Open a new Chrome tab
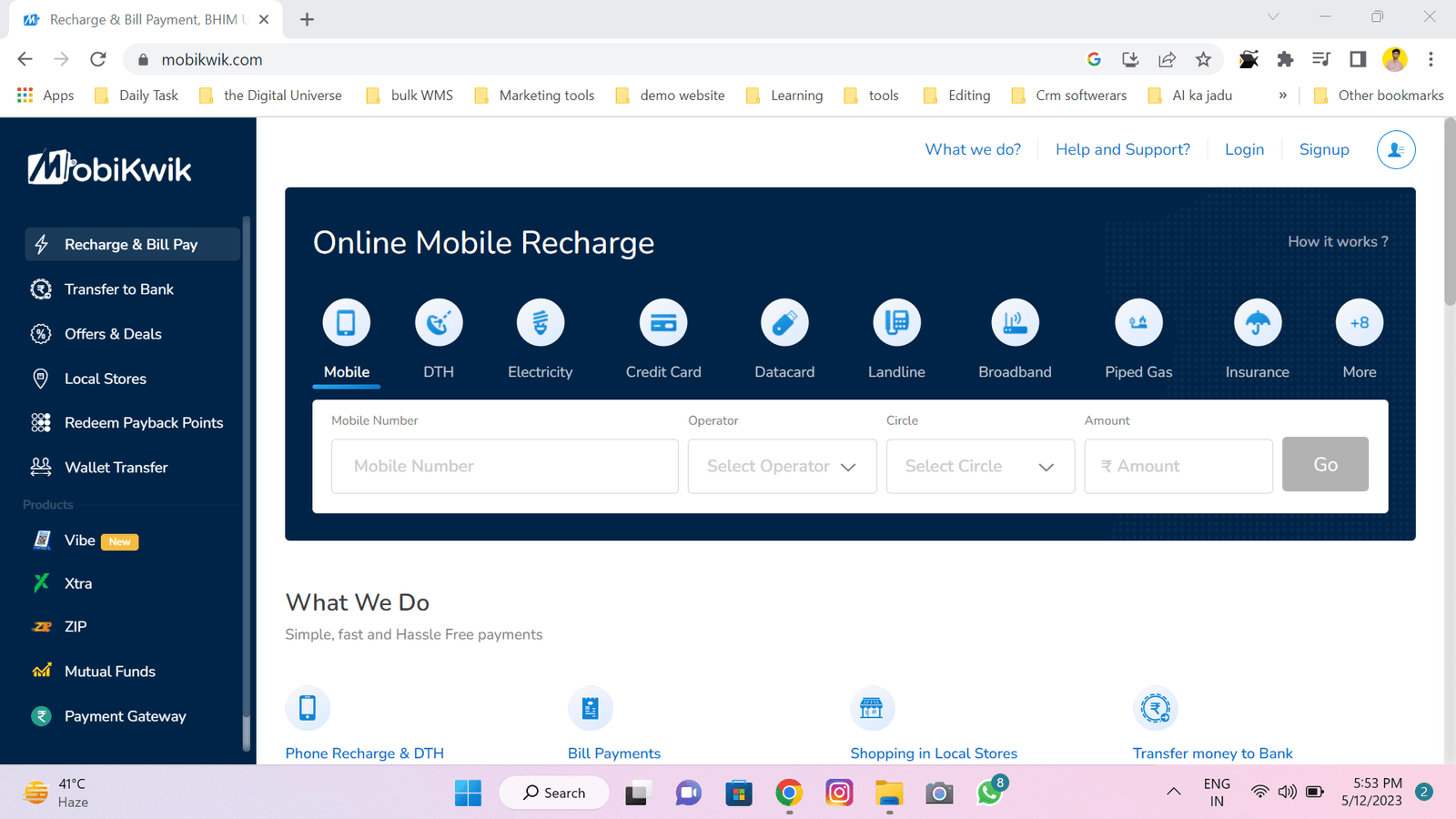1456x819 pixels. click(307, 19)
